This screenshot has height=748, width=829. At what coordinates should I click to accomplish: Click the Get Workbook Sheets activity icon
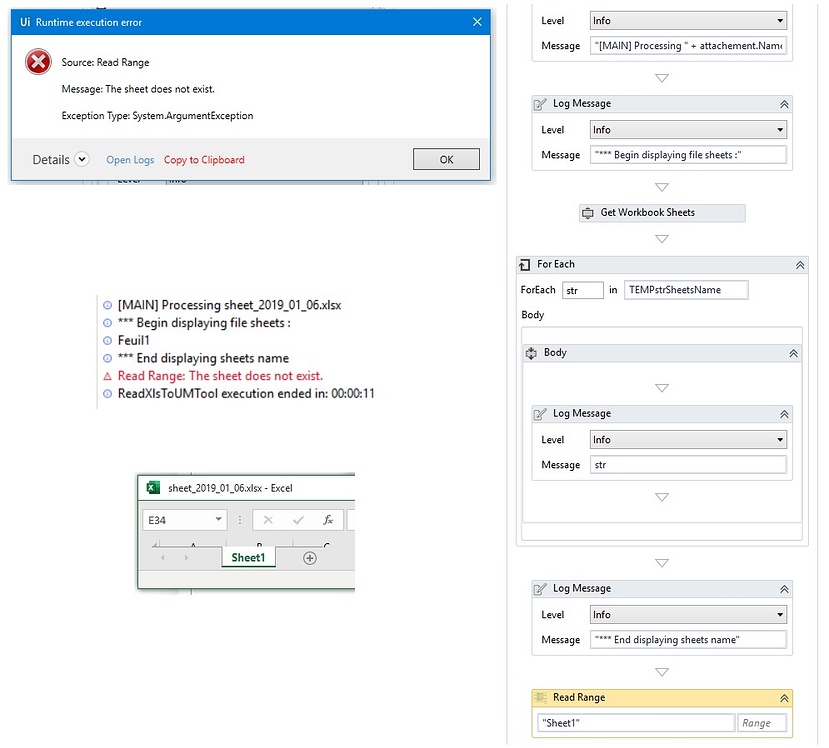point(589,213)
